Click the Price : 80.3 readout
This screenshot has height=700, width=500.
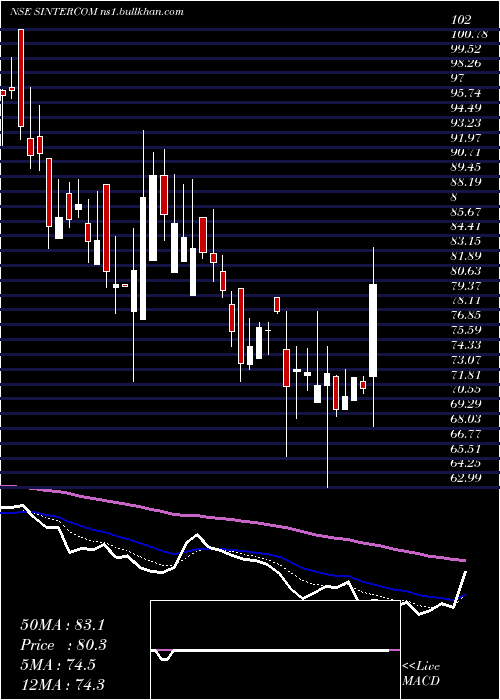point(63,645)
